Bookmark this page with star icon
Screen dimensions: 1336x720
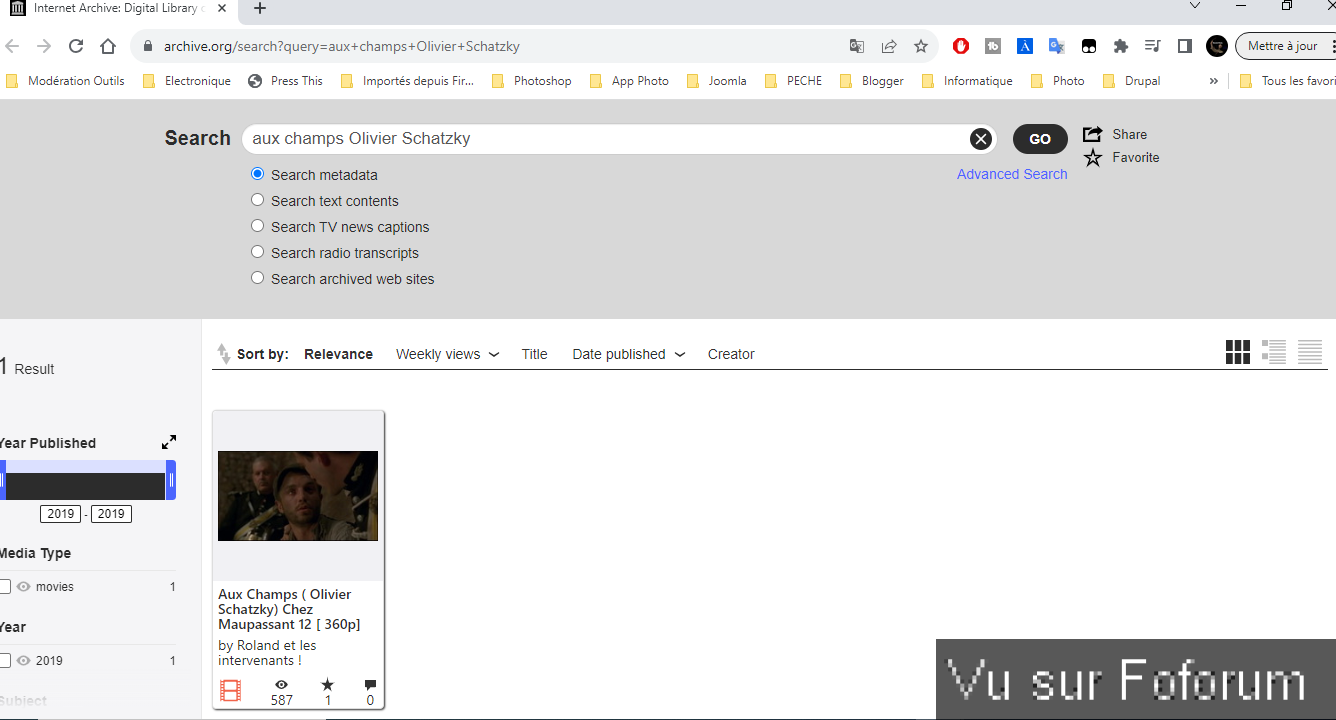[921, 46]
